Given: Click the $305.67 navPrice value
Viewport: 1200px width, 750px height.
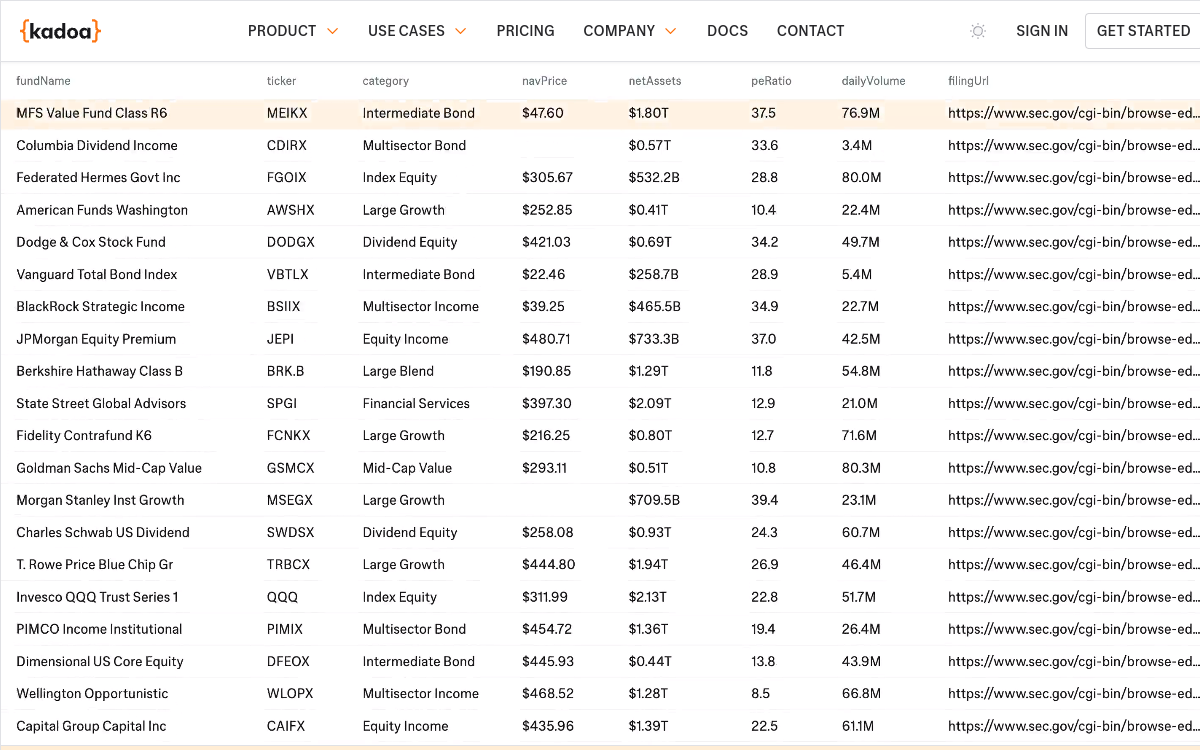Looking at the screenshot, I should coord(547,177).
